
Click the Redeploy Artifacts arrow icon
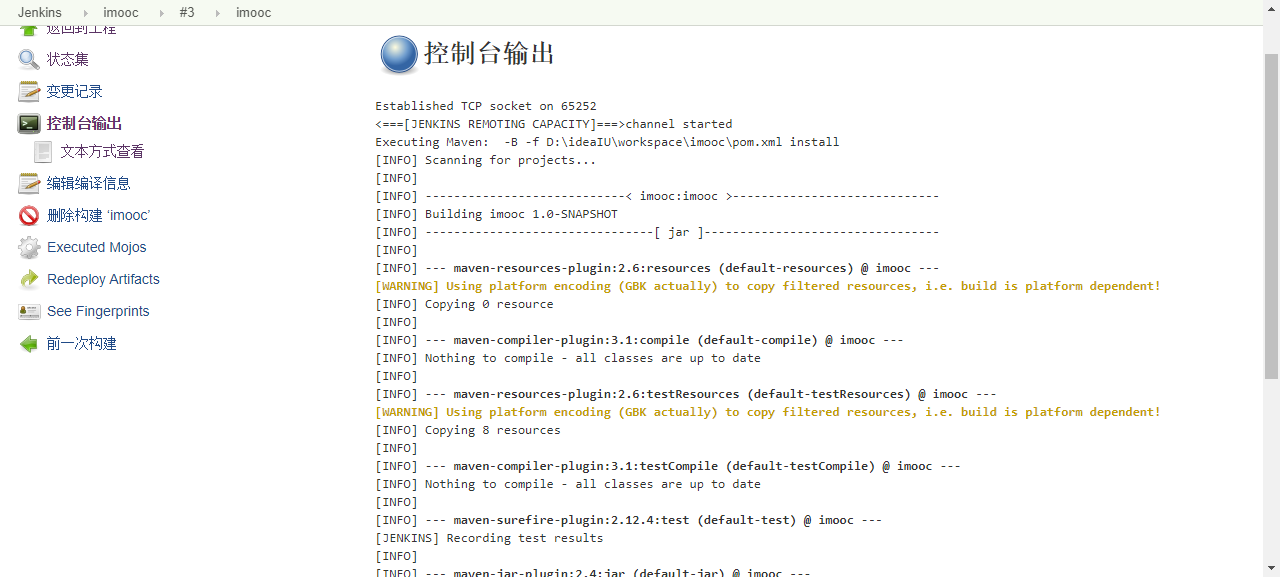tap(29, 279)
